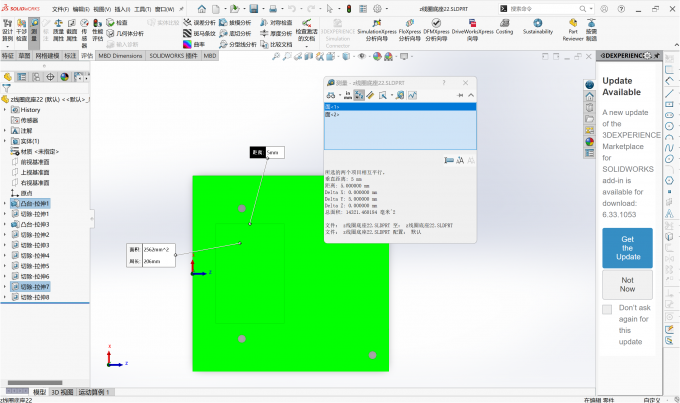Open the 插入(I) menu
680x403 pixels.
tap(122, 9)
